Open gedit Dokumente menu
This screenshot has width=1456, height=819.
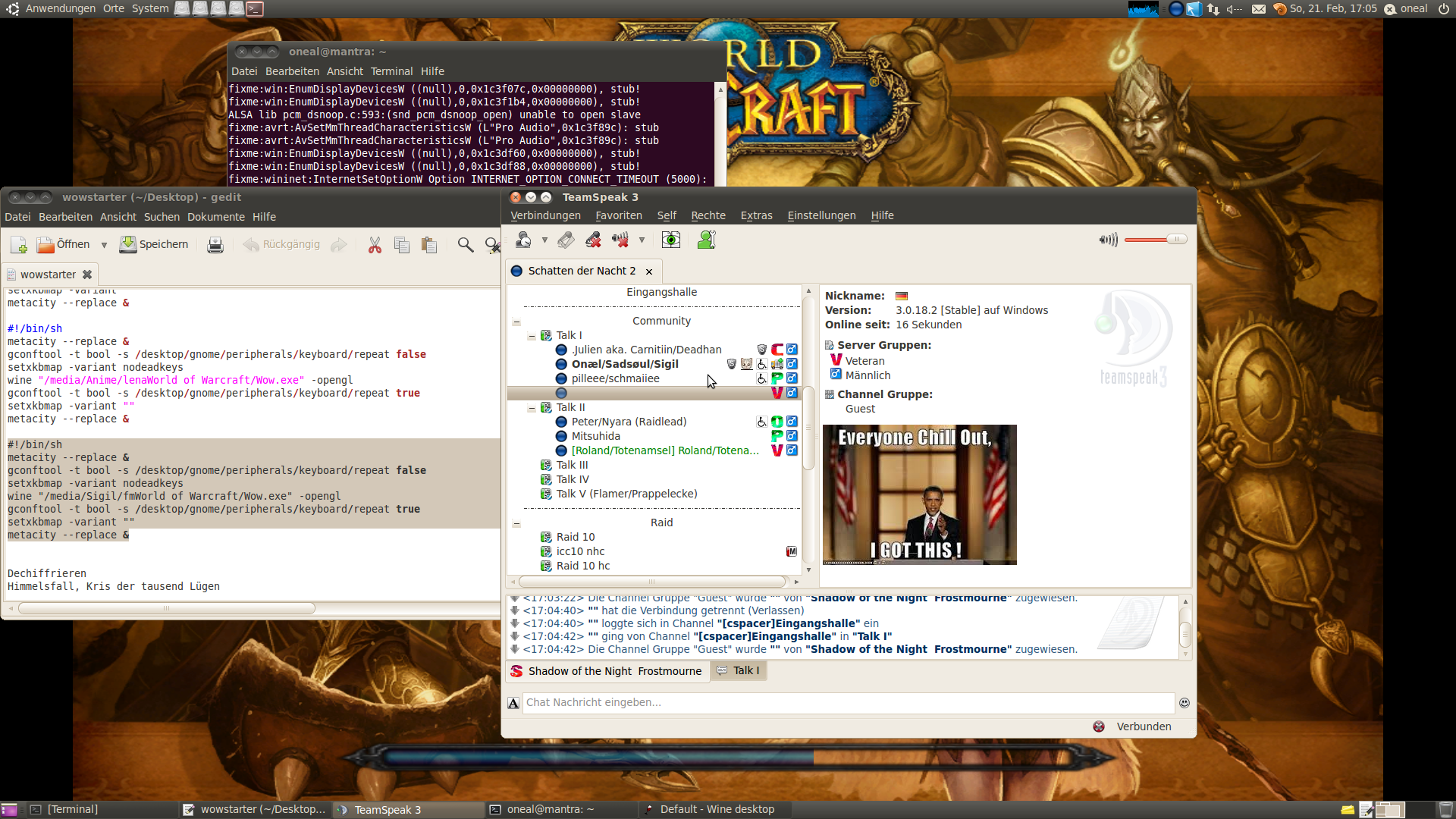click(x=216, y=217)
